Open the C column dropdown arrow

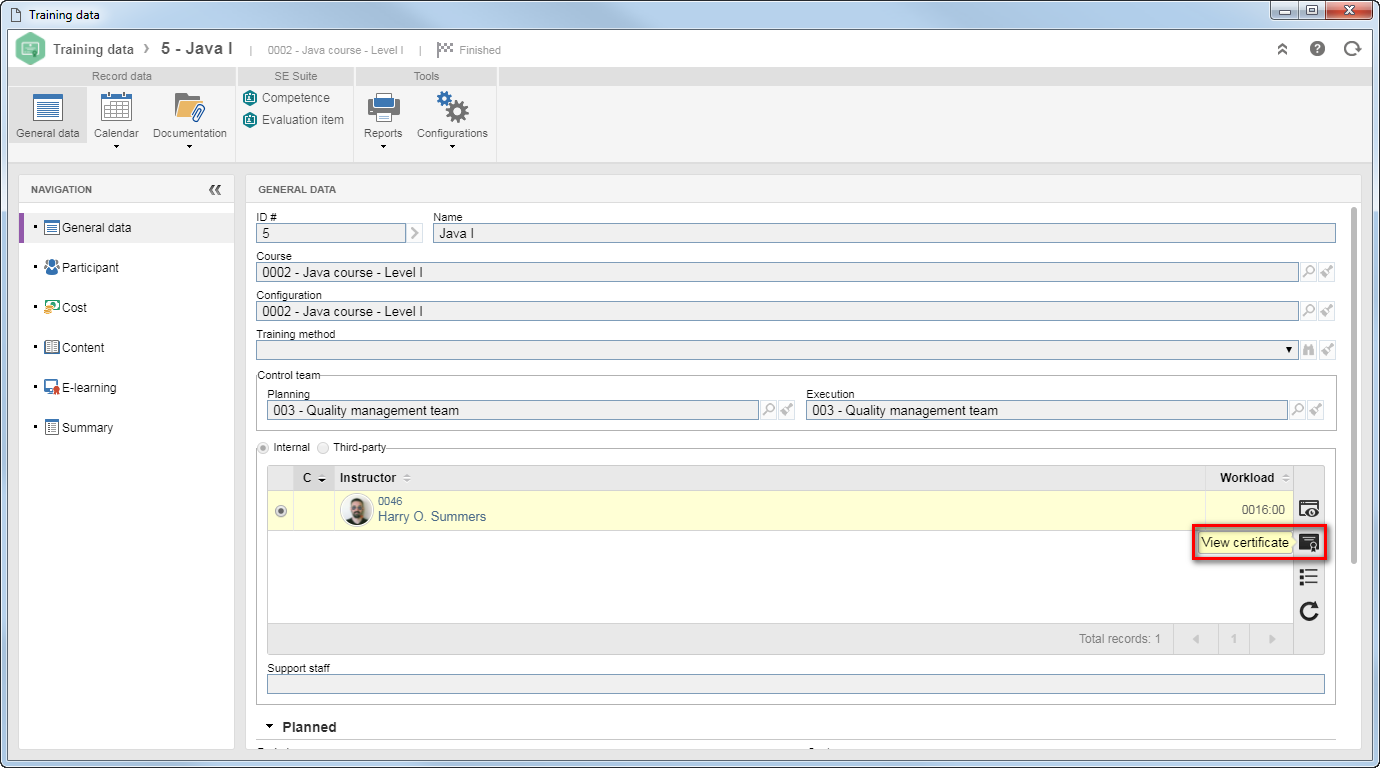(321, 479)
